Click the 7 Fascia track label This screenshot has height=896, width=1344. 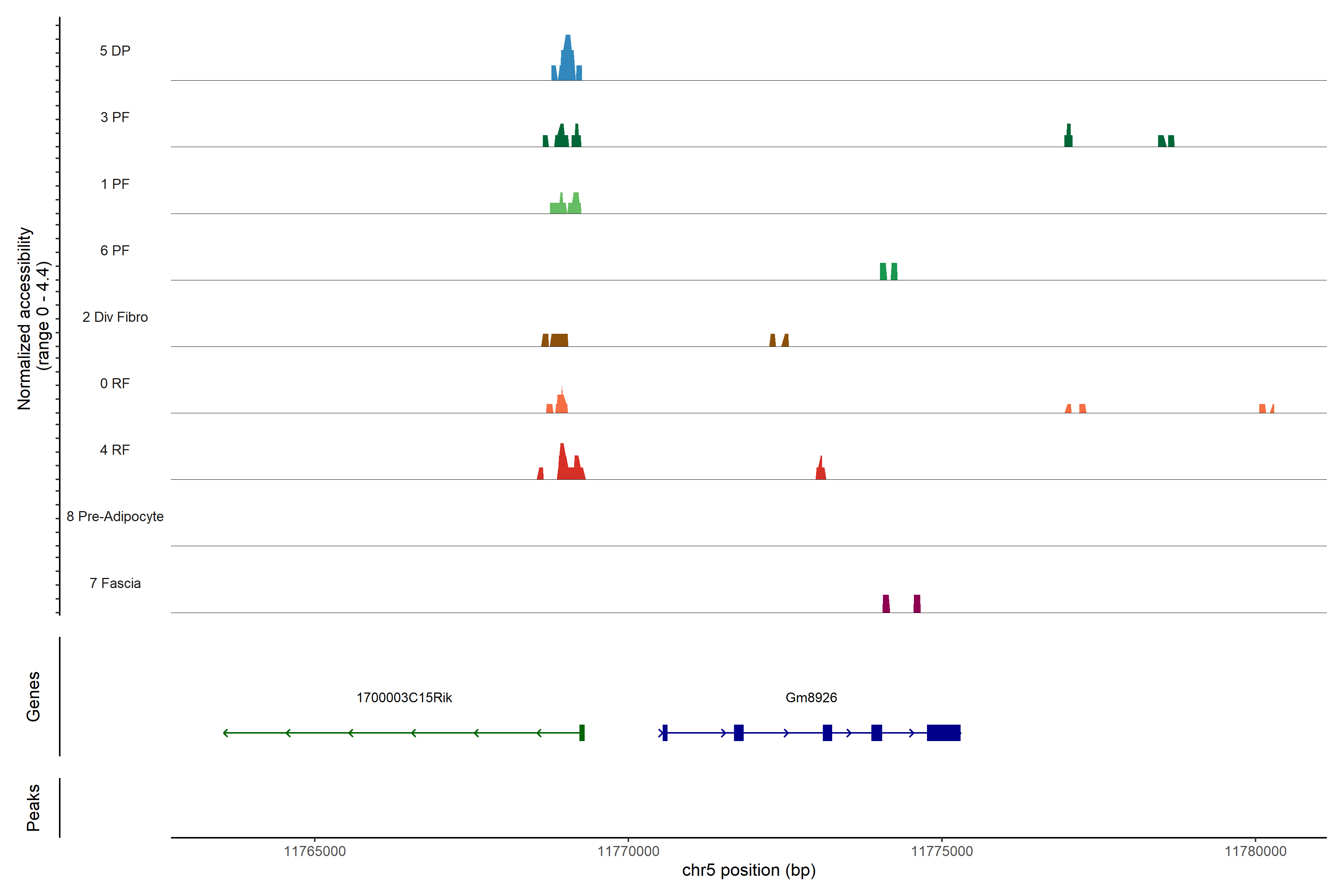pos(115,583)
